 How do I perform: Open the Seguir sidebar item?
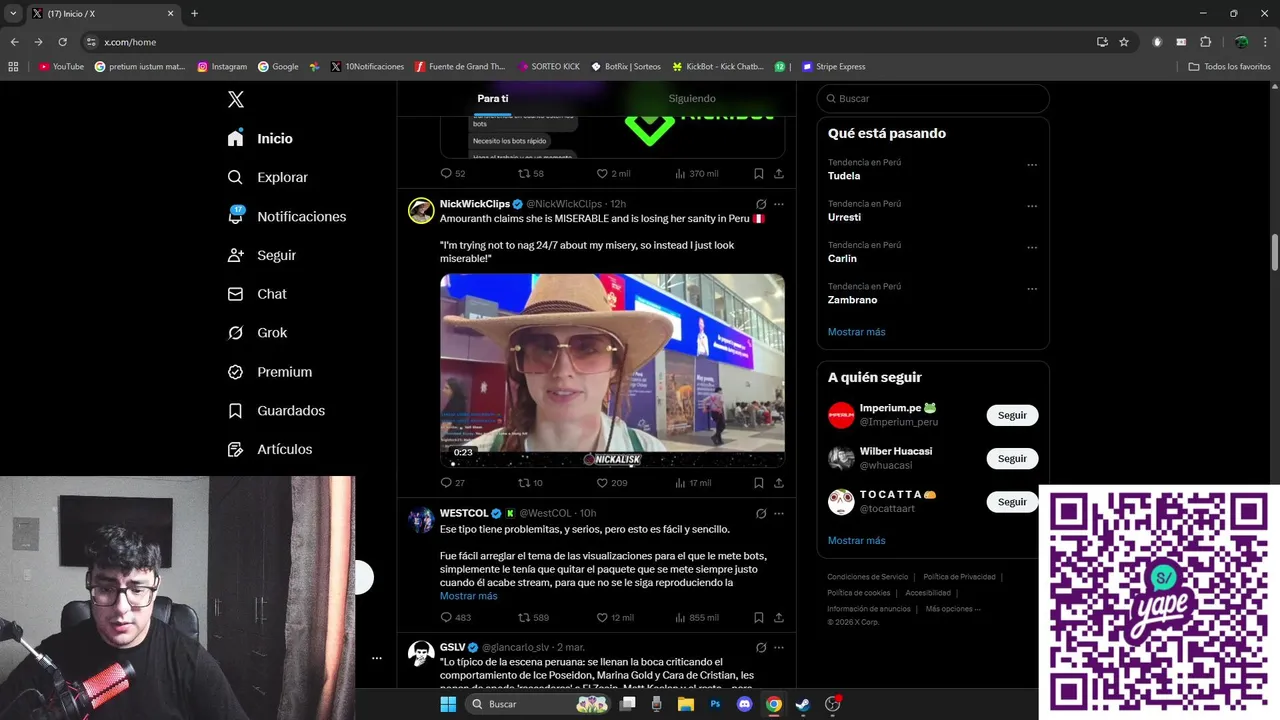coord(262,255)
